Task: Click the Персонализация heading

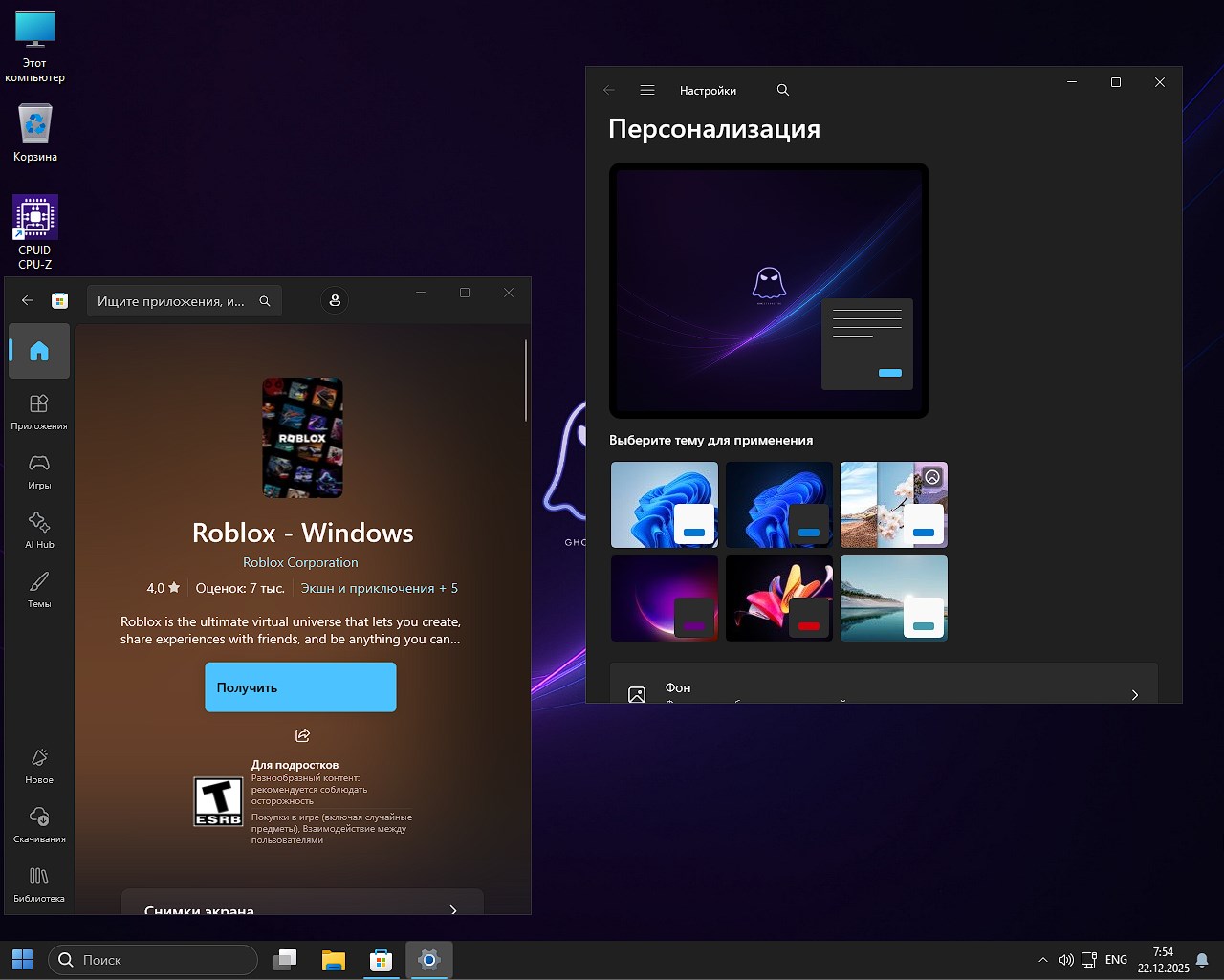Action: click(714, 129)
